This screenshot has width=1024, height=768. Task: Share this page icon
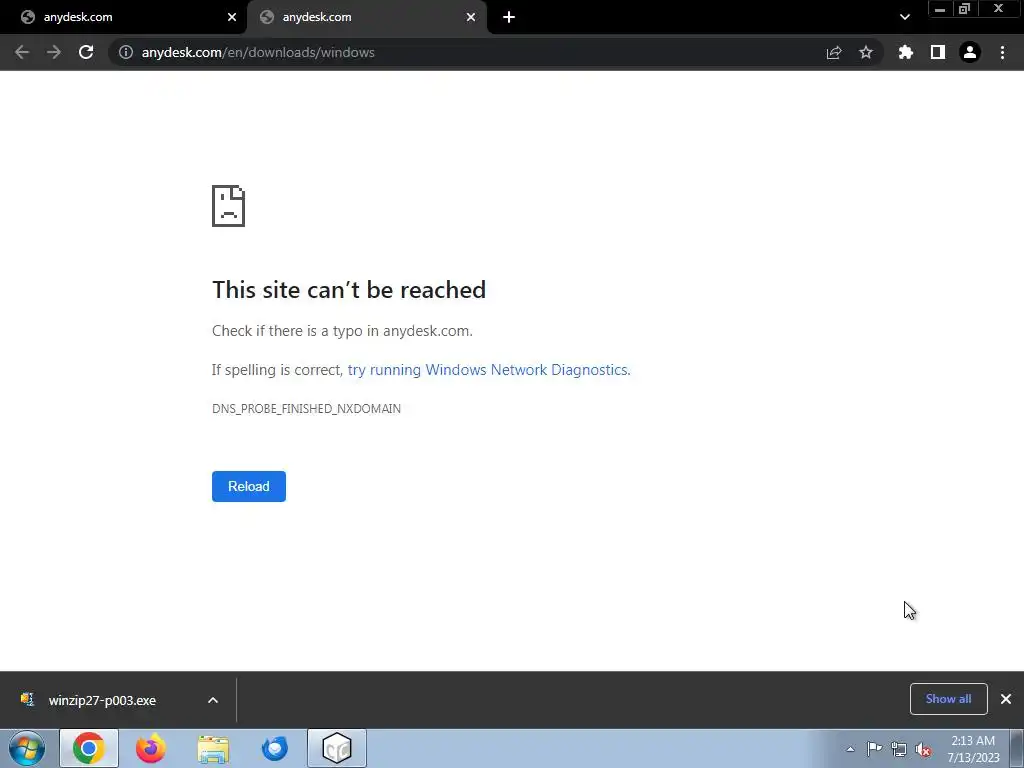(834, 52)
